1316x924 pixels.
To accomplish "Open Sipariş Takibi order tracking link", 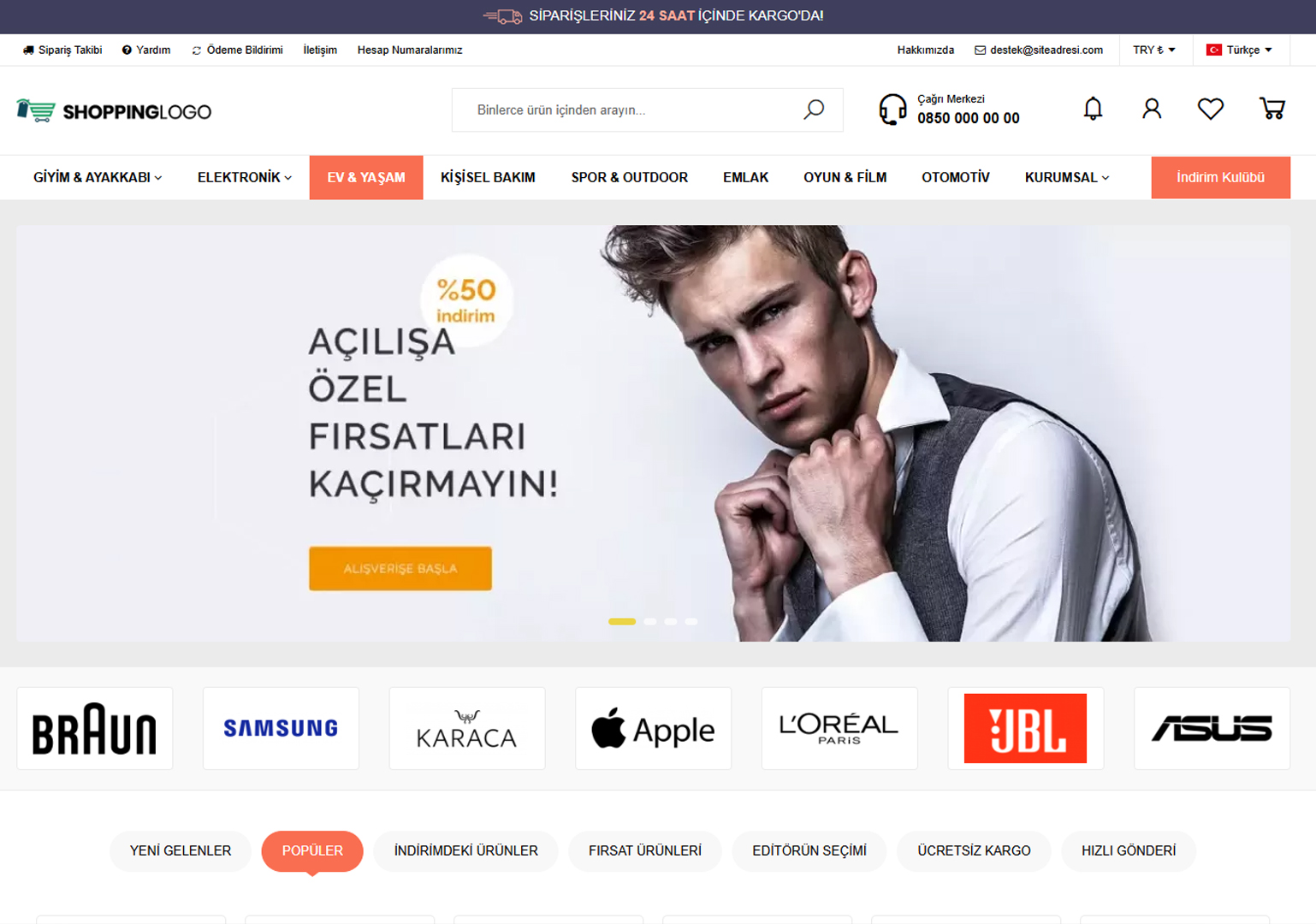I will click(62, 50).
